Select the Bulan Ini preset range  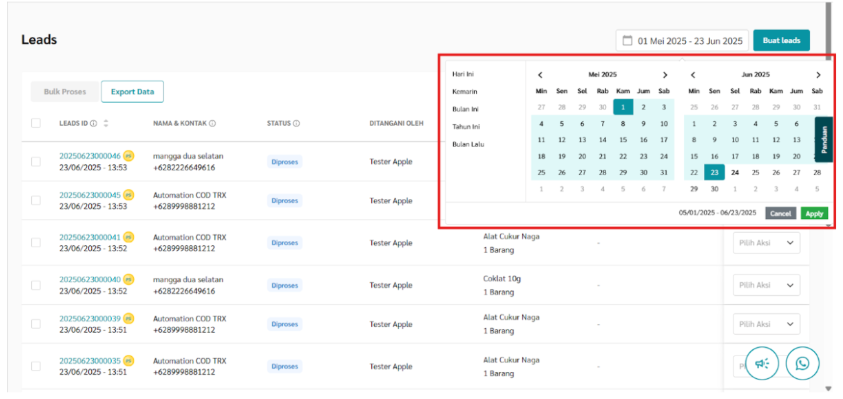click(x=466, y=109)
